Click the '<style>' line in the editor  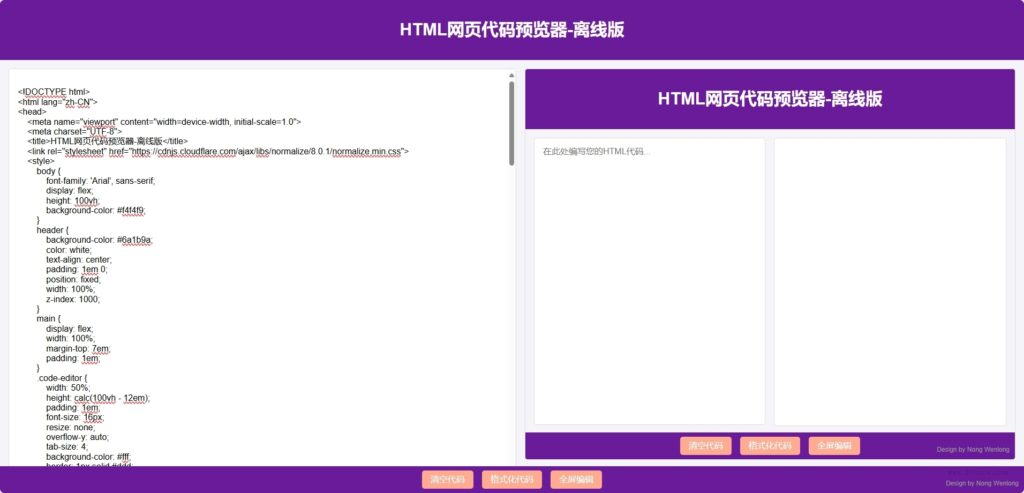(x=41, y=161)
